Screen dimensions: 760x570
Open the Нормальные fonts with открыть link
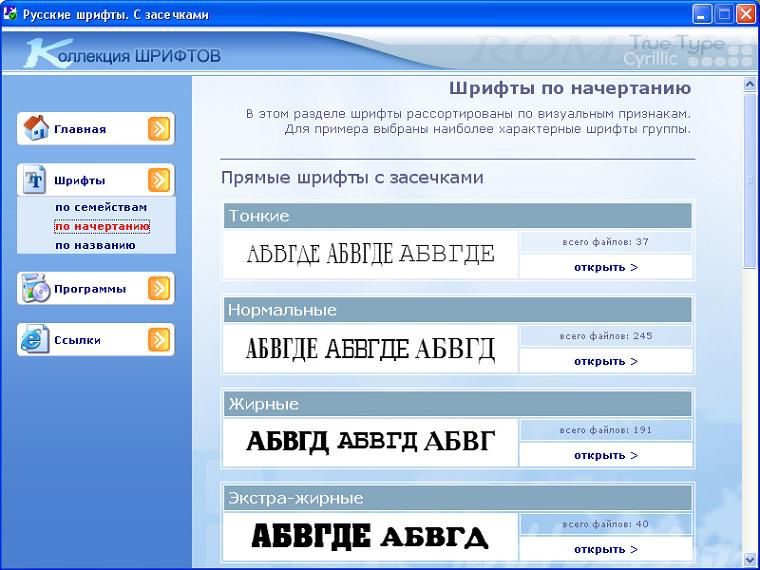605,361
